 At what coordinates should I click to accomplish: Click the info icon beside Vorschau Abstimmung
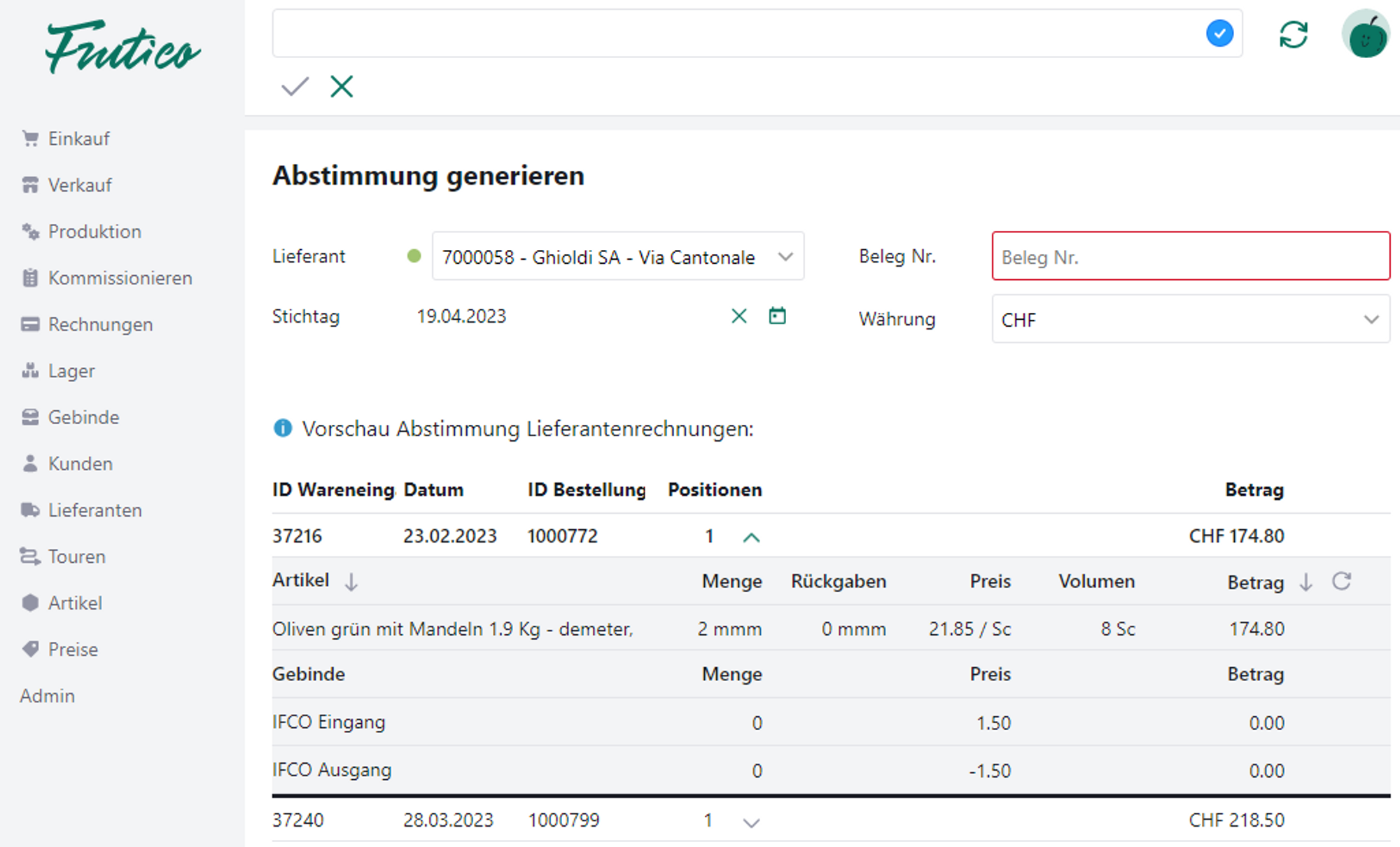[x=283, y=428]
